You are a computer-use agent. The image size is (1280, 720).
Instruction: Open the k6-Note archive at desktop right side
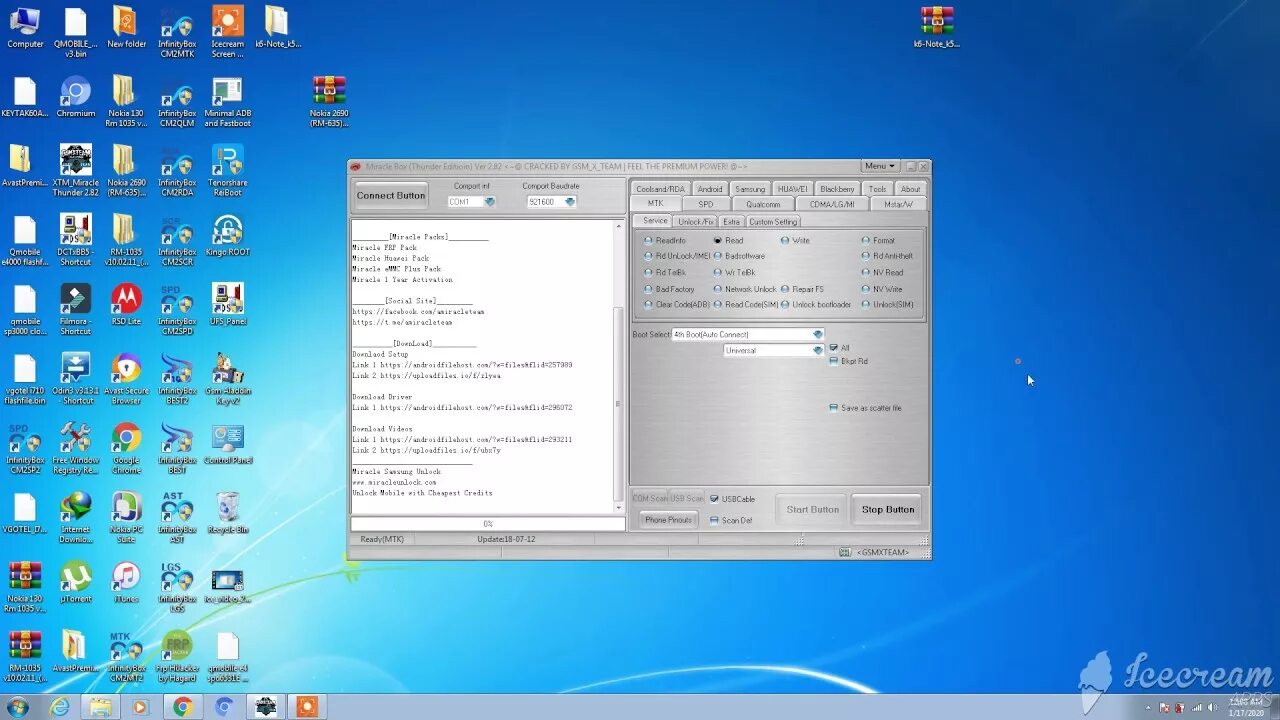tap(937, 27)
